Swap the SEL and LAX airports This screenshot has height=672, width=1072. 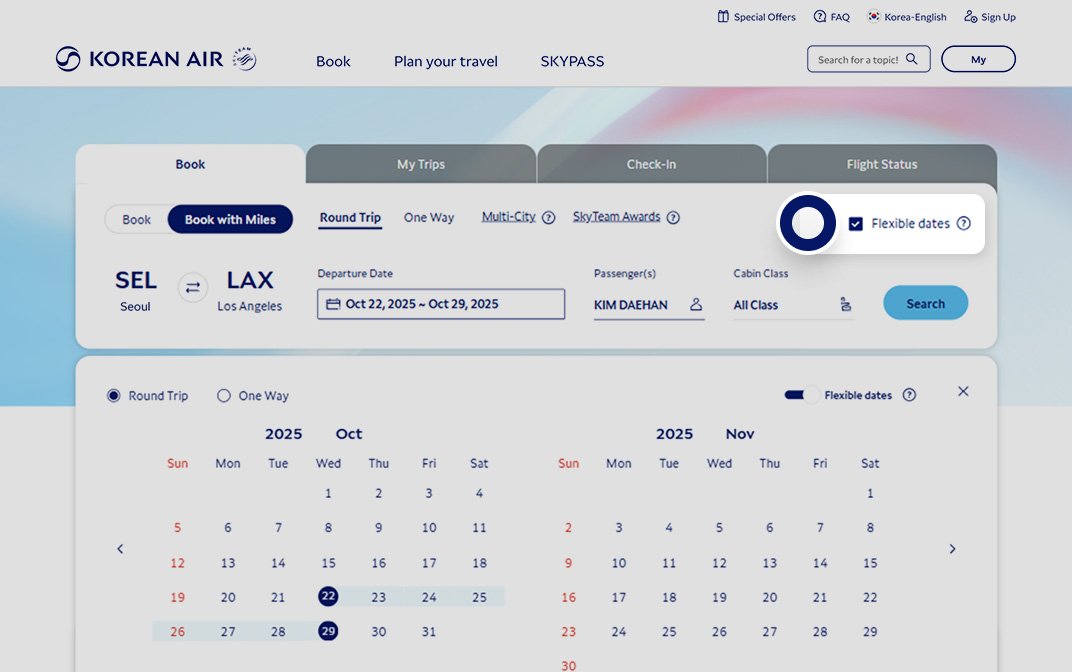coord(193,288)
